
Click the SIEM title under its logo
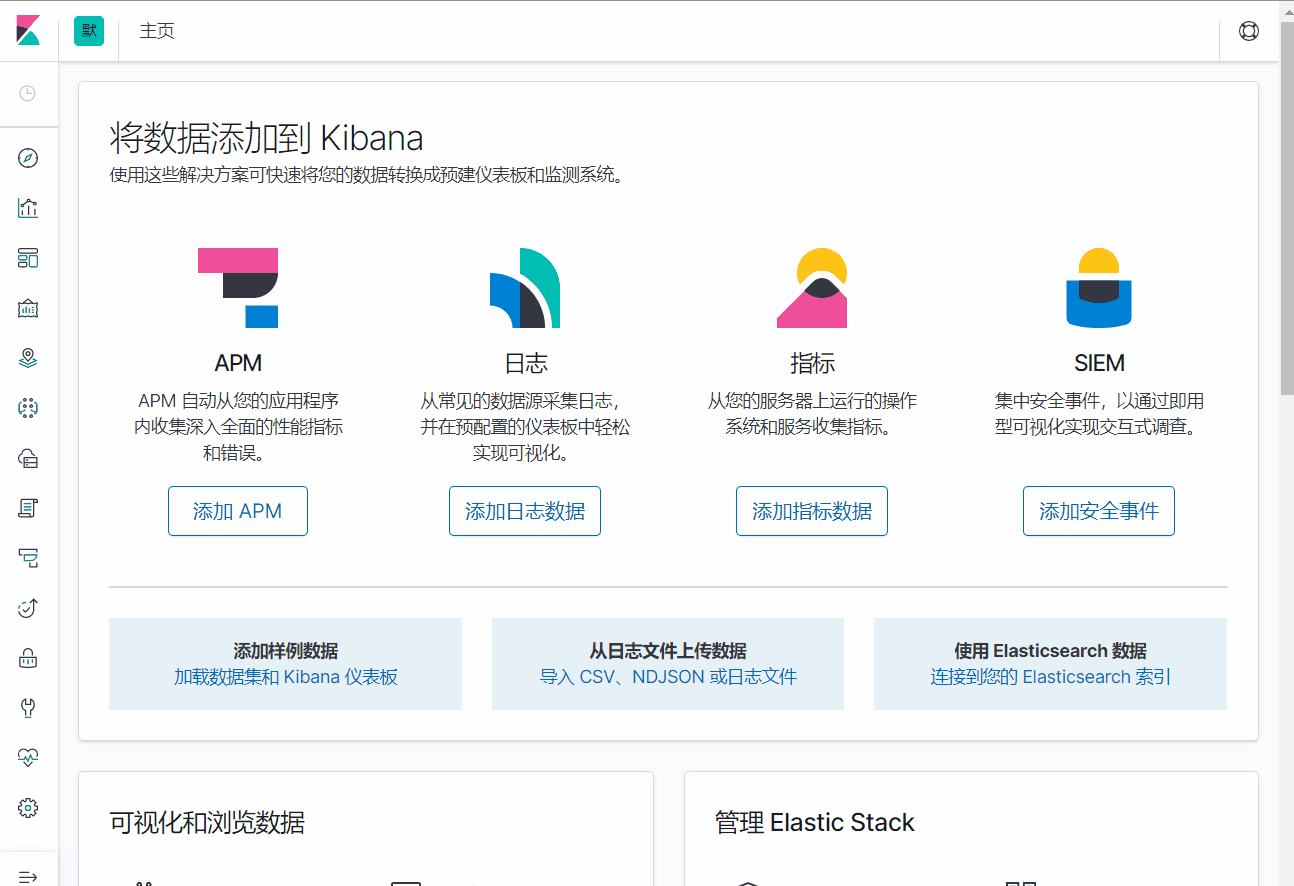[x=1099, y=363]
